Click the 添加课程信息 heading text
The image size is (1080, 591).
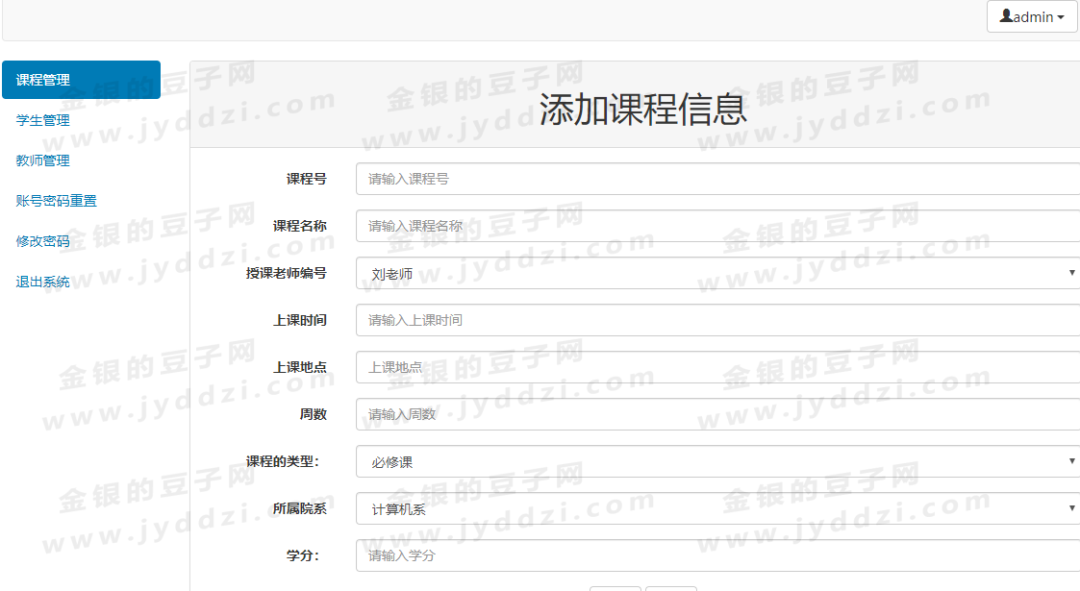(643, 110)
